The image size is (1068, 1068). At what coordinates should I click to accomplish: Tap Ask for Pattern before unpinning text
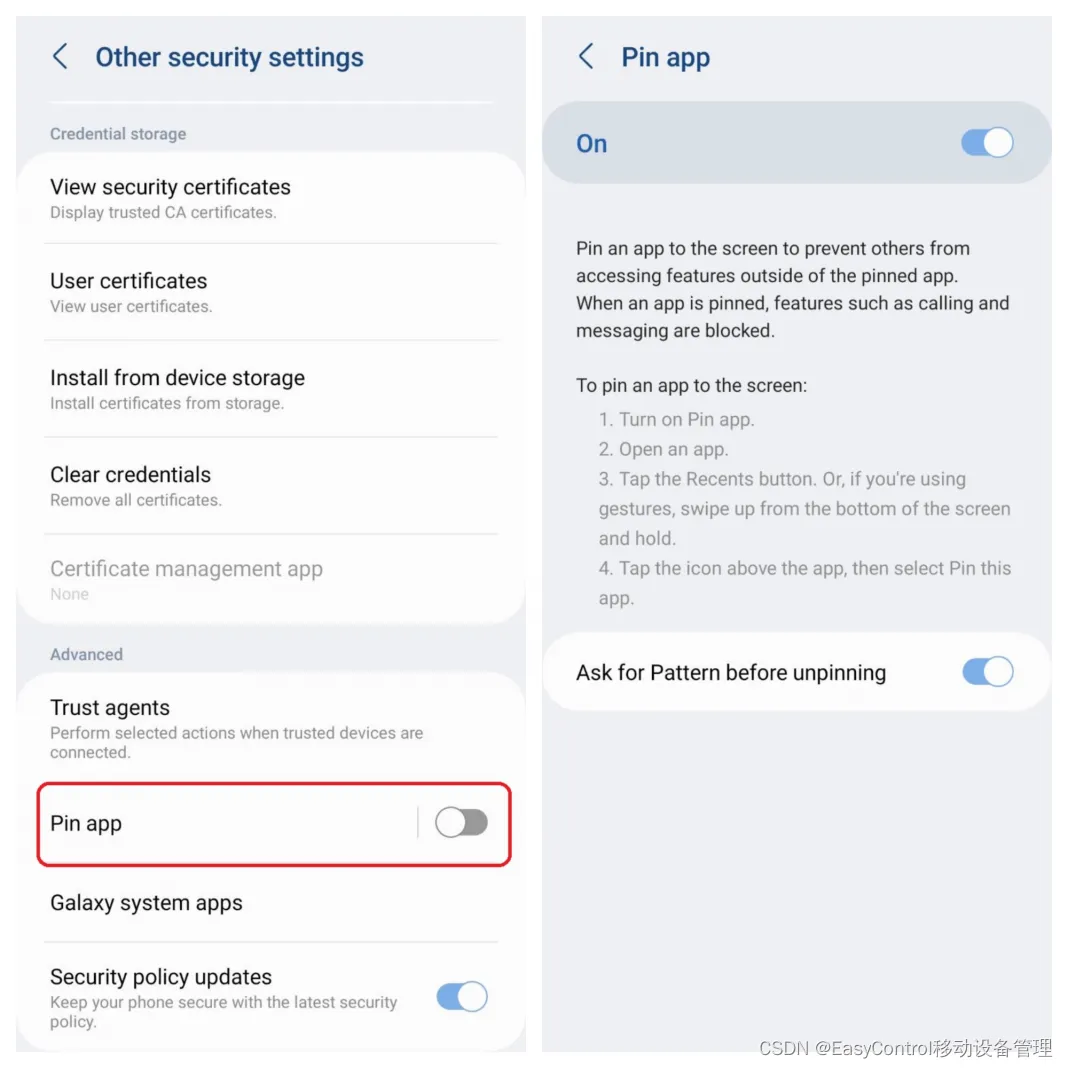(731, 673)
